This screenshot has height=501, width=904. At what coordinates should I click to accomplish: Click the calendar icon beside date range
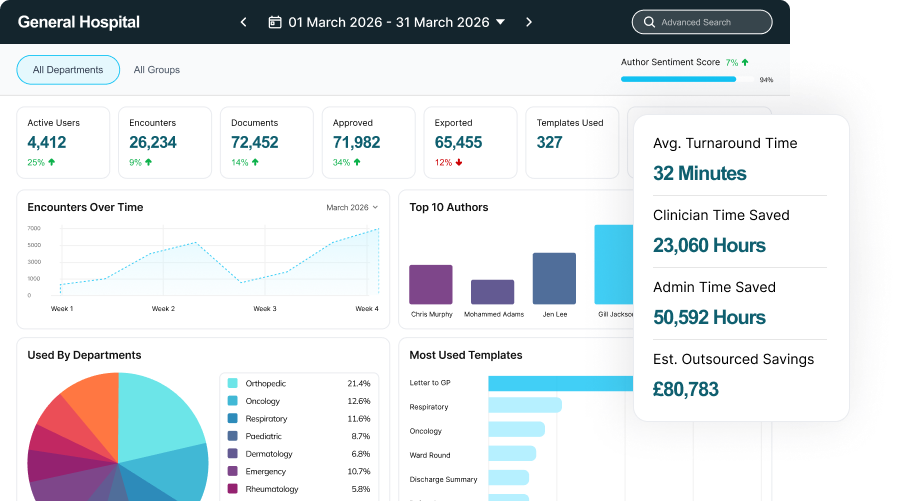tap(275, 22)
